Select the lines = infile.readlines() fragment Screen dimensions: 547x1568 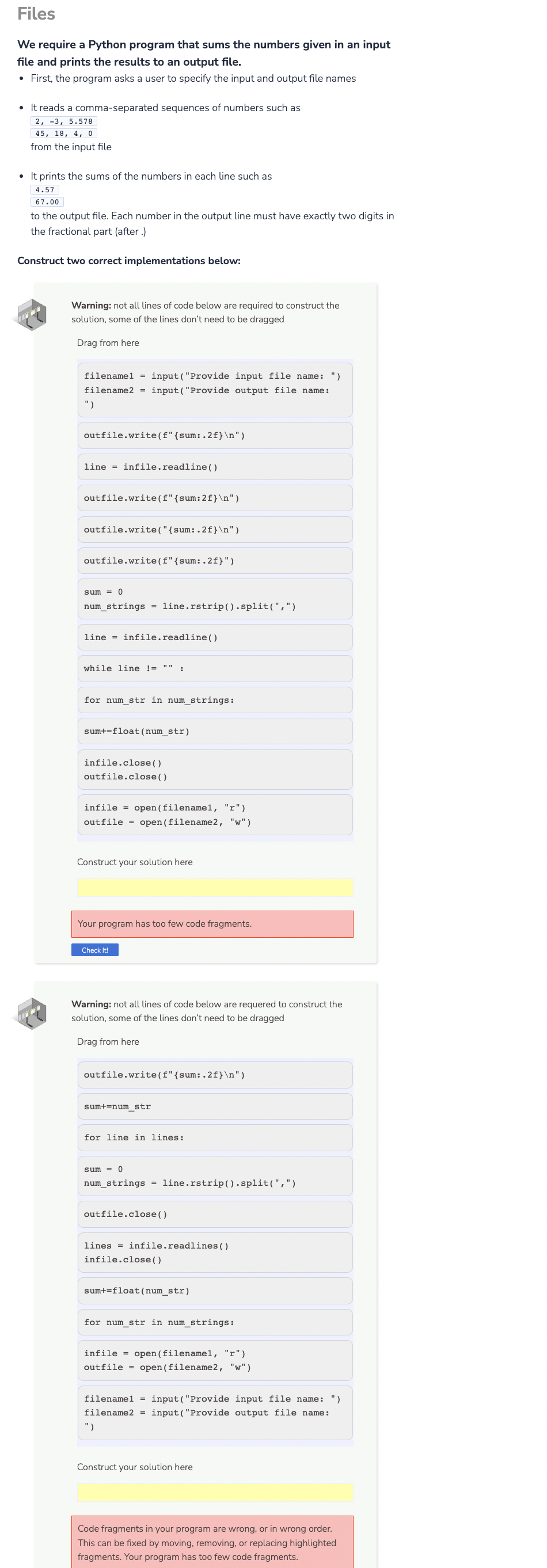point(215,1253)
